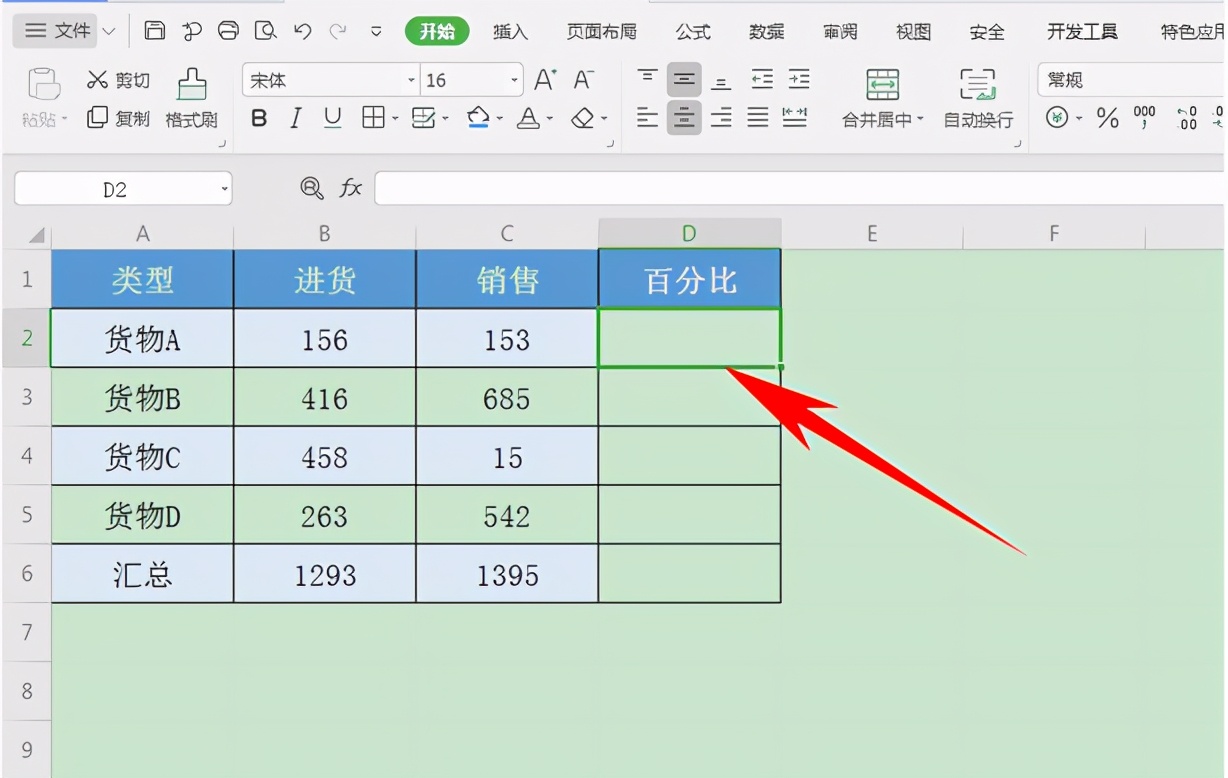
Task: Open the Formulas (公式) tab
Action: point(692,32)
